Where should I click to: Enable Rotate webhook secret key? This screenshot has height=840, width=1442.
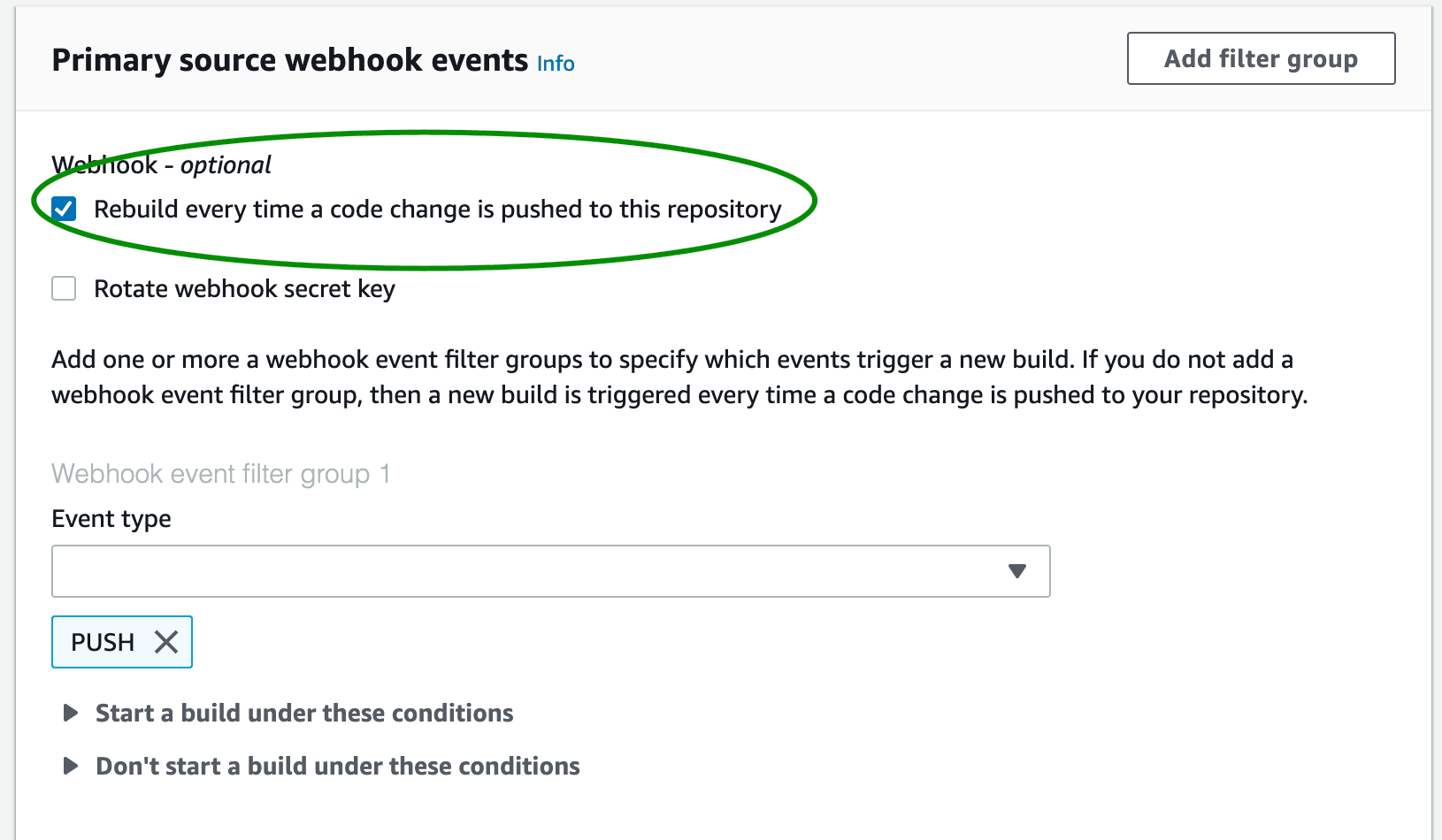tap(63, 288)
